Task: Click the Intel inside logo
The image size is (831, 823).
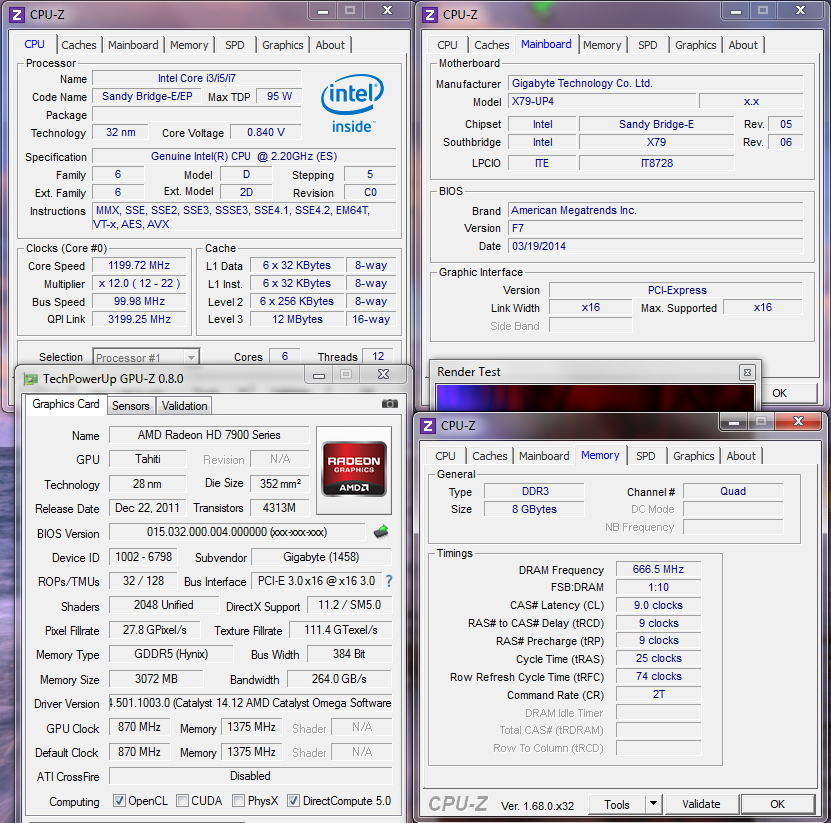Action: coord(352,103)
